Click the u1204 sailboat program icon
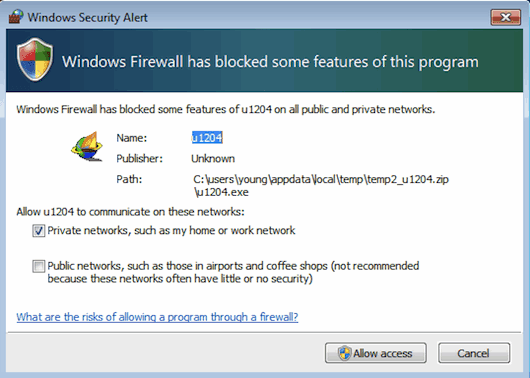This screenshot has height=378, width=530. (87, 146)
